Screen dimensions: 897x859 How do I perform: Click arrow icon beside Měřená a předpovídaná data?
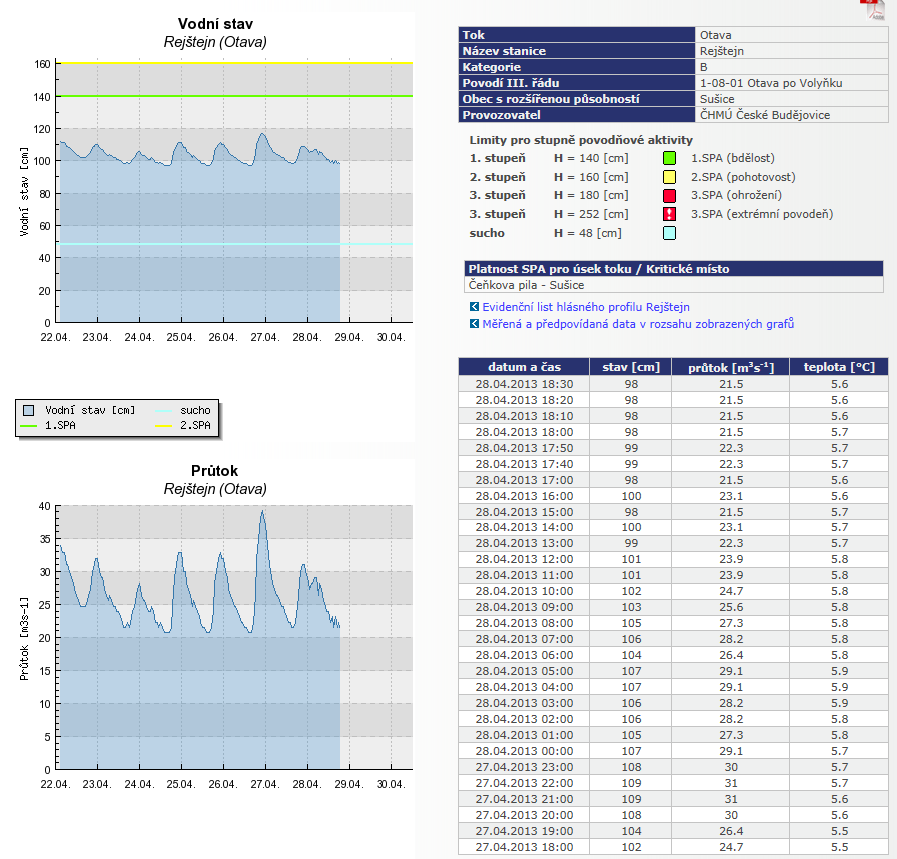point(473,324)
